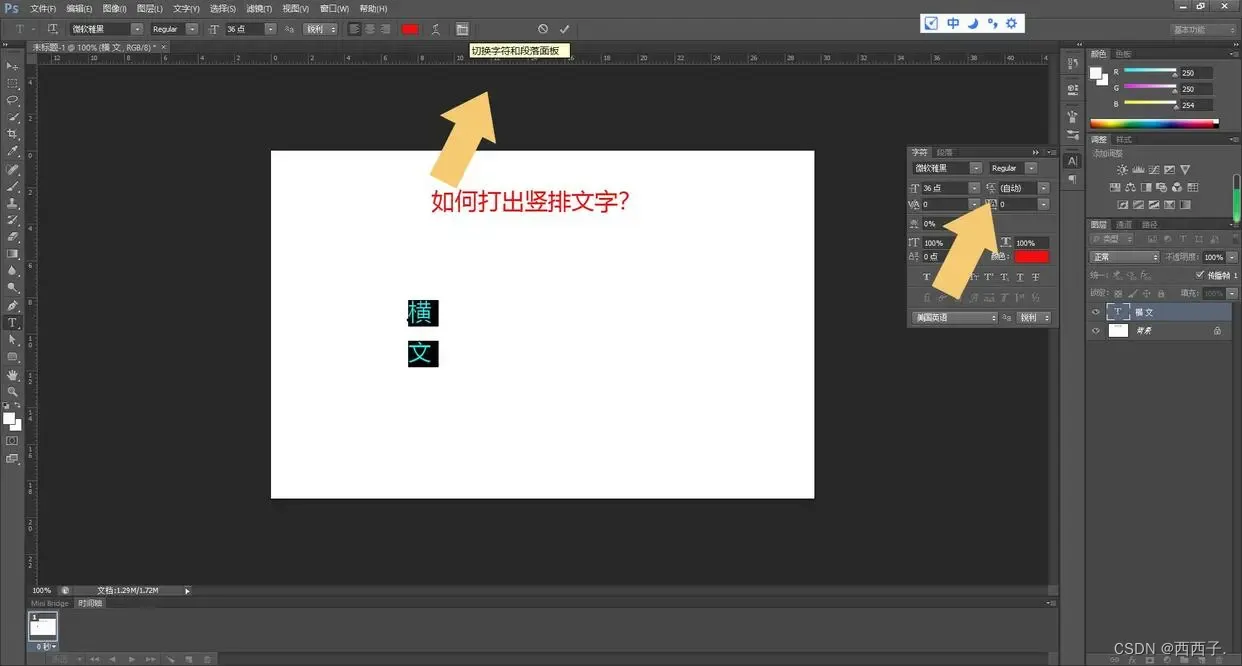
Task: Click the create warped text icon
Action: [x=436, y=29]
